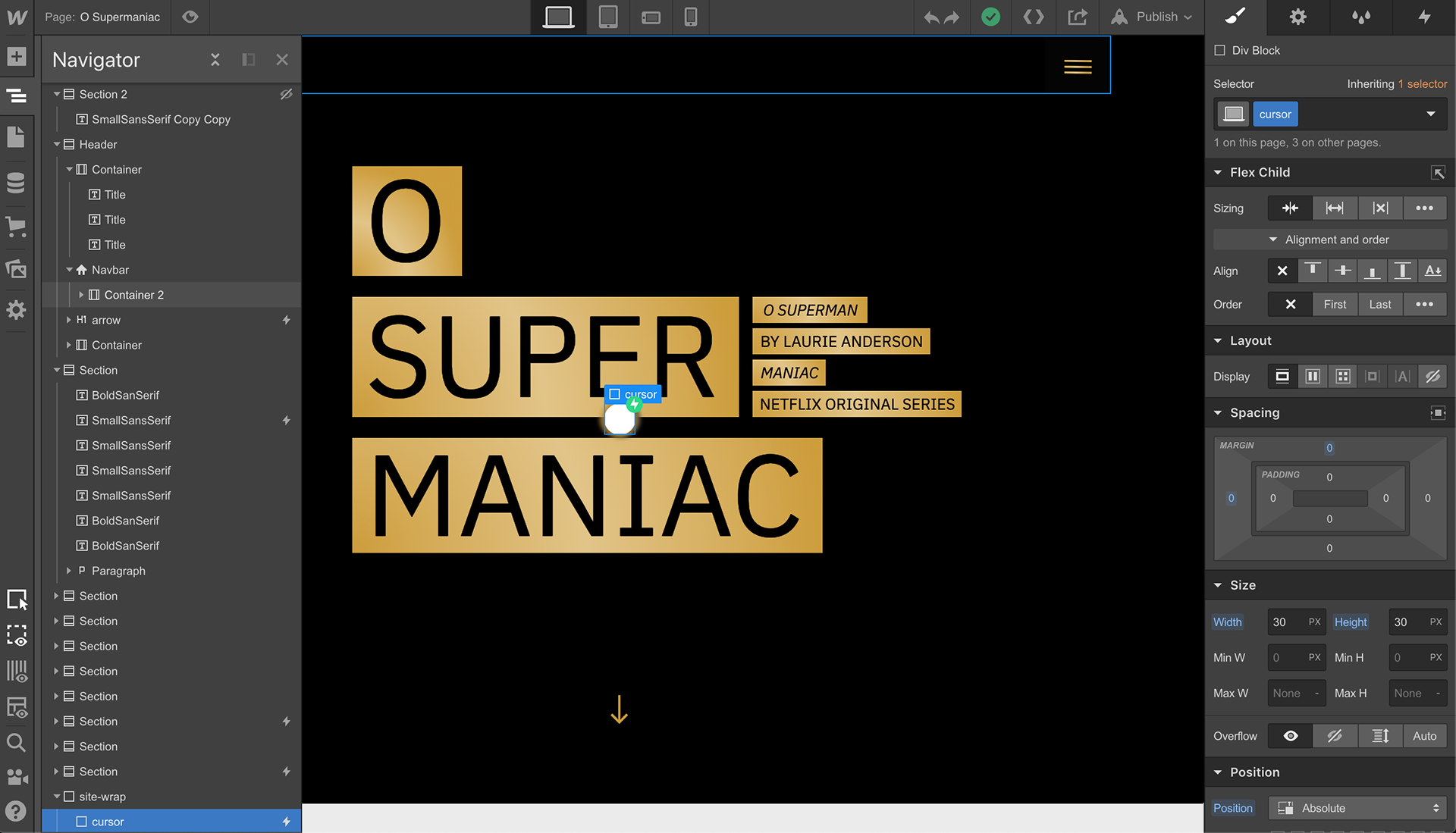Screen dimensions: 1456x833
Task: Open the Assets panel
Action: pyautogui.click(x=16, y=269)
